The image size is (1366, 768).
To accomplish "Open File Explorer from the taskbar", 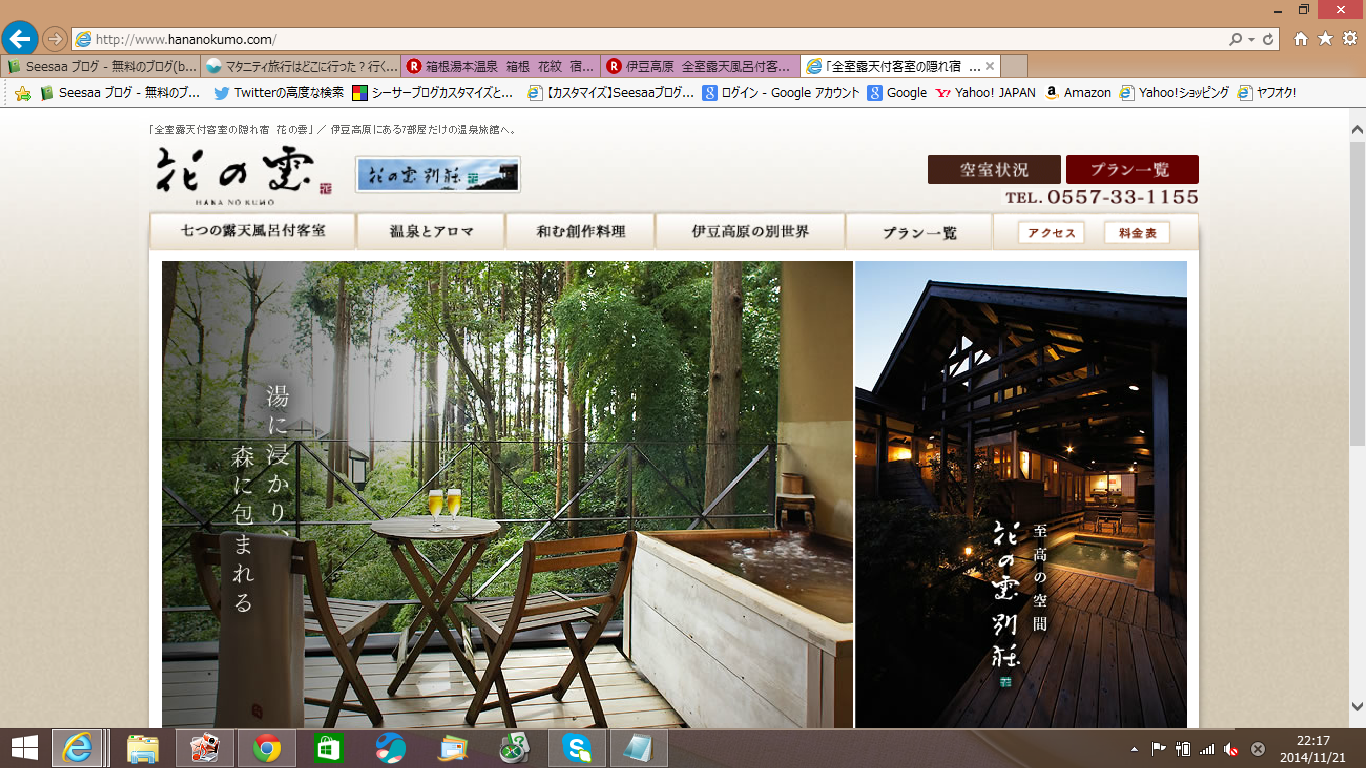I will tap(143, 748).
